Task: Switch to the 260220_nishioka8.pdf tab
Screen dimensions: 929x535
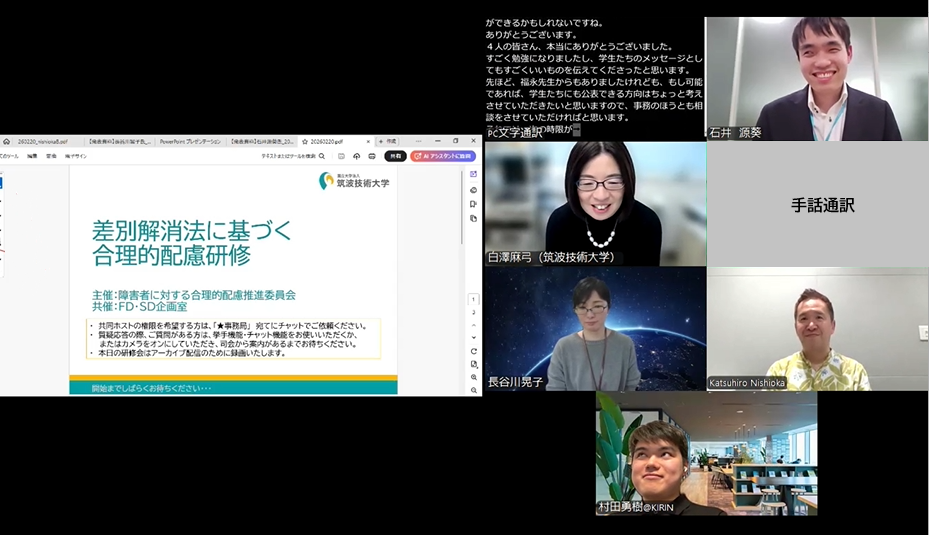Action: click(43, 142)
